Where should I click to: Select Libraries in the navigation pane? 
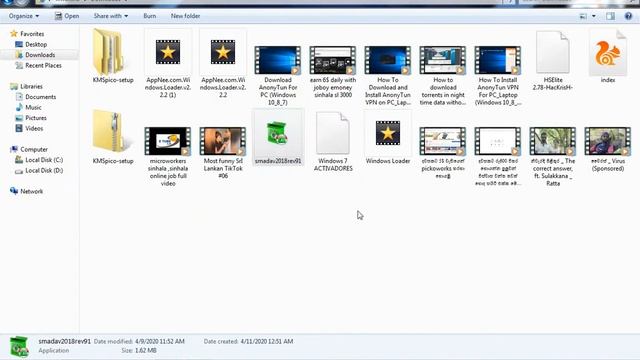[27, 87]
